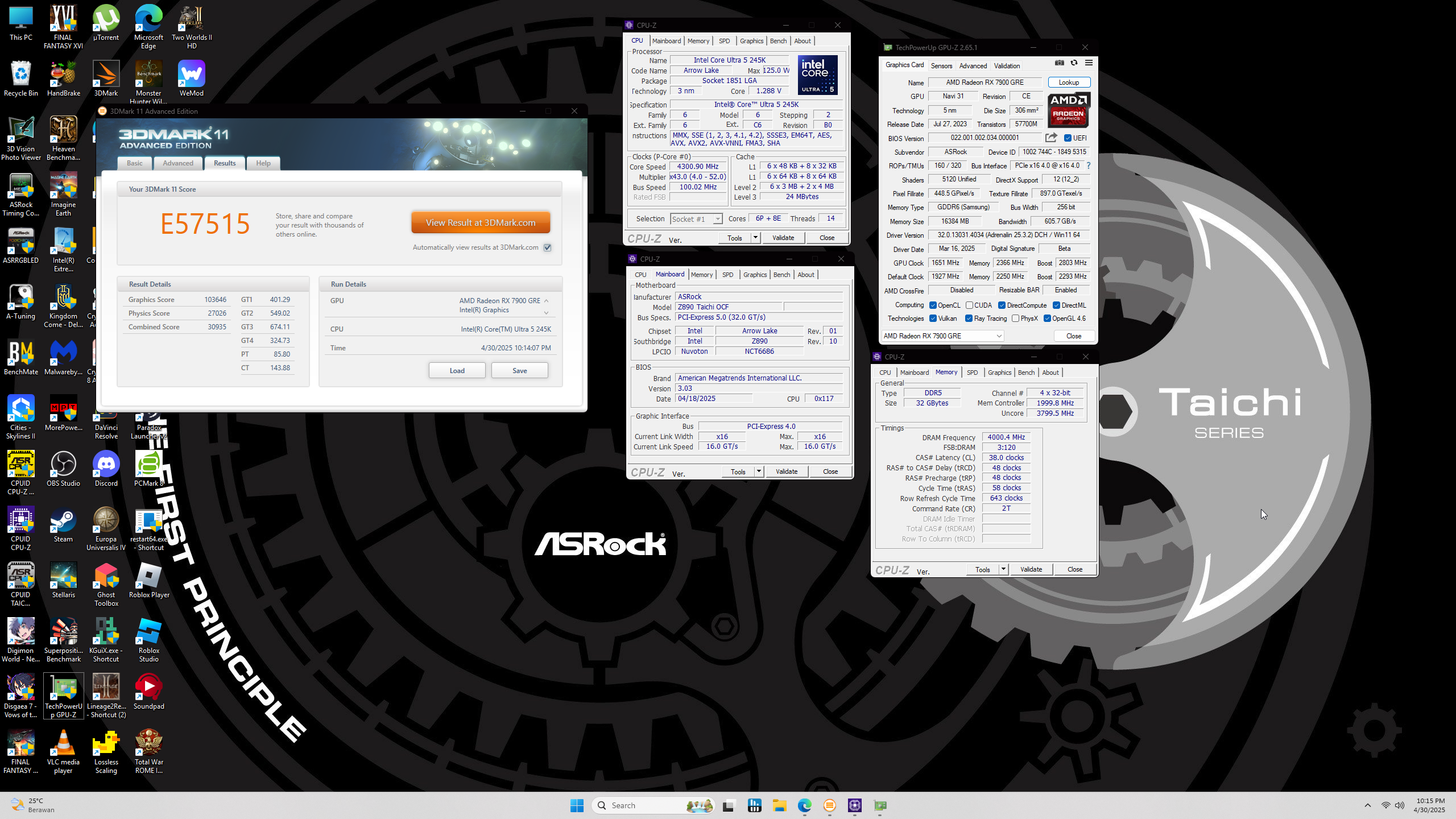Open Stellaris desktop icon
Viewport: 1456px width, 819px height.
click(63, 581)
